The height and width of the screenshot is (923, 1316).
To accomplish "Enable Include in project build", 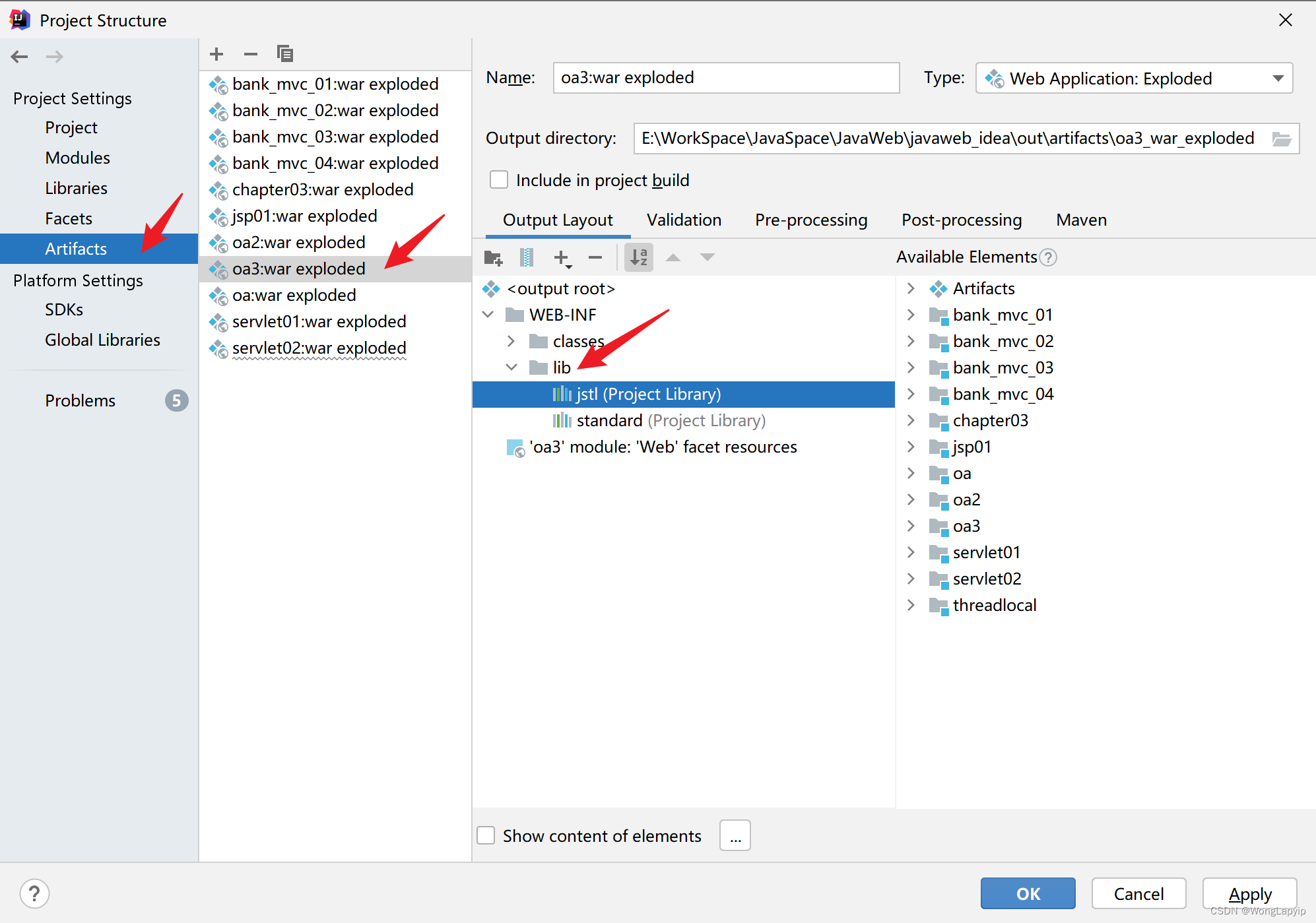I will pyautogui.click(x=499, y=180).
